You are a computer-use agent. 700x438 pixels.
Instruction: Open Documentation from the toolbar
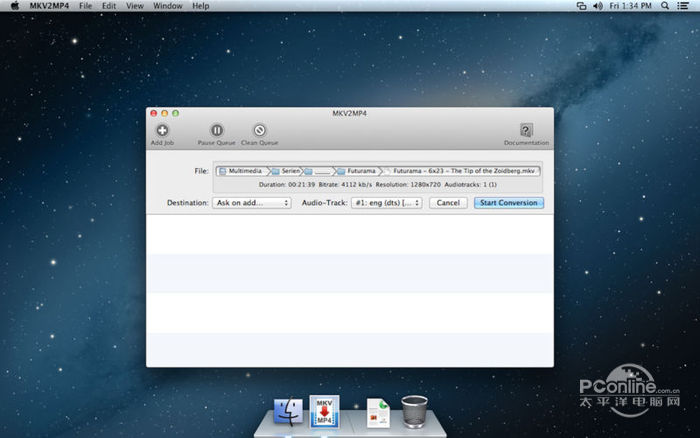[526, 131]
